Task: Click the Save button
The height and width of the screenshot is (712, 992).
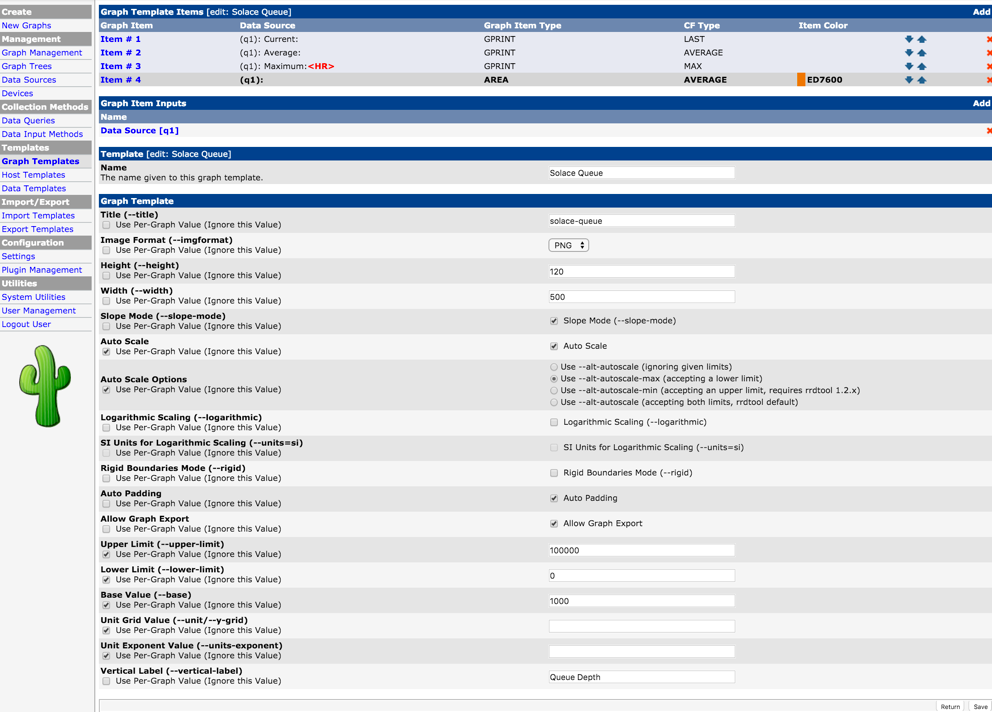Action: [980, 706]
